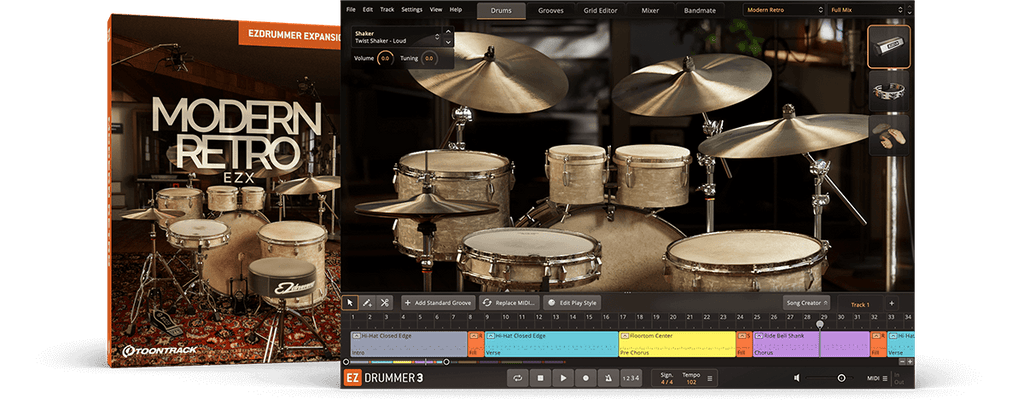Switch to the Grooves tab
This screenshot has width=1024, height=416.
tap(550, 10)
